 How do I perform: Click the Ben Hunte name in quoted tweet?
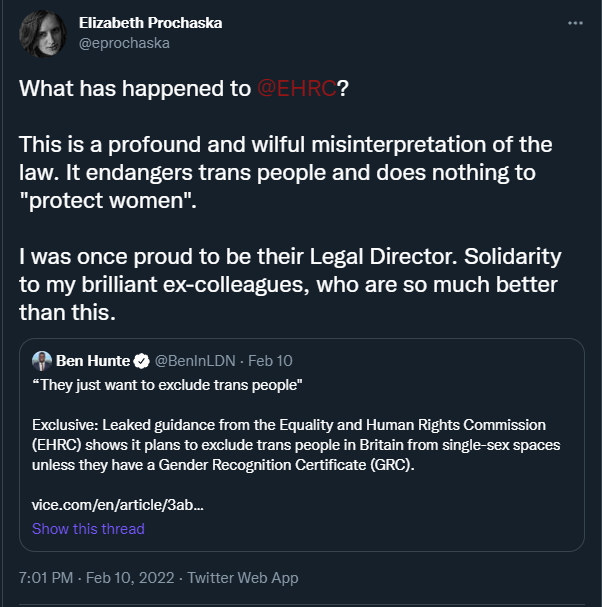click(x=94, y=361)
